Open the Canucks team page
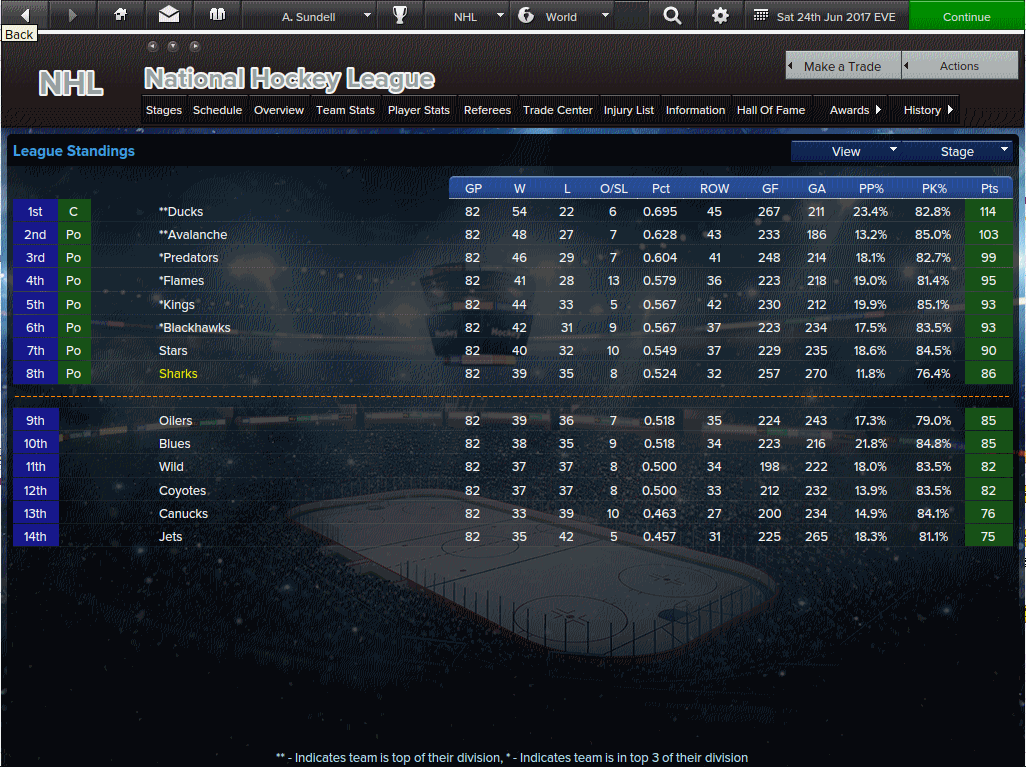The image size is (1026, 767). (x=183, y=513)
